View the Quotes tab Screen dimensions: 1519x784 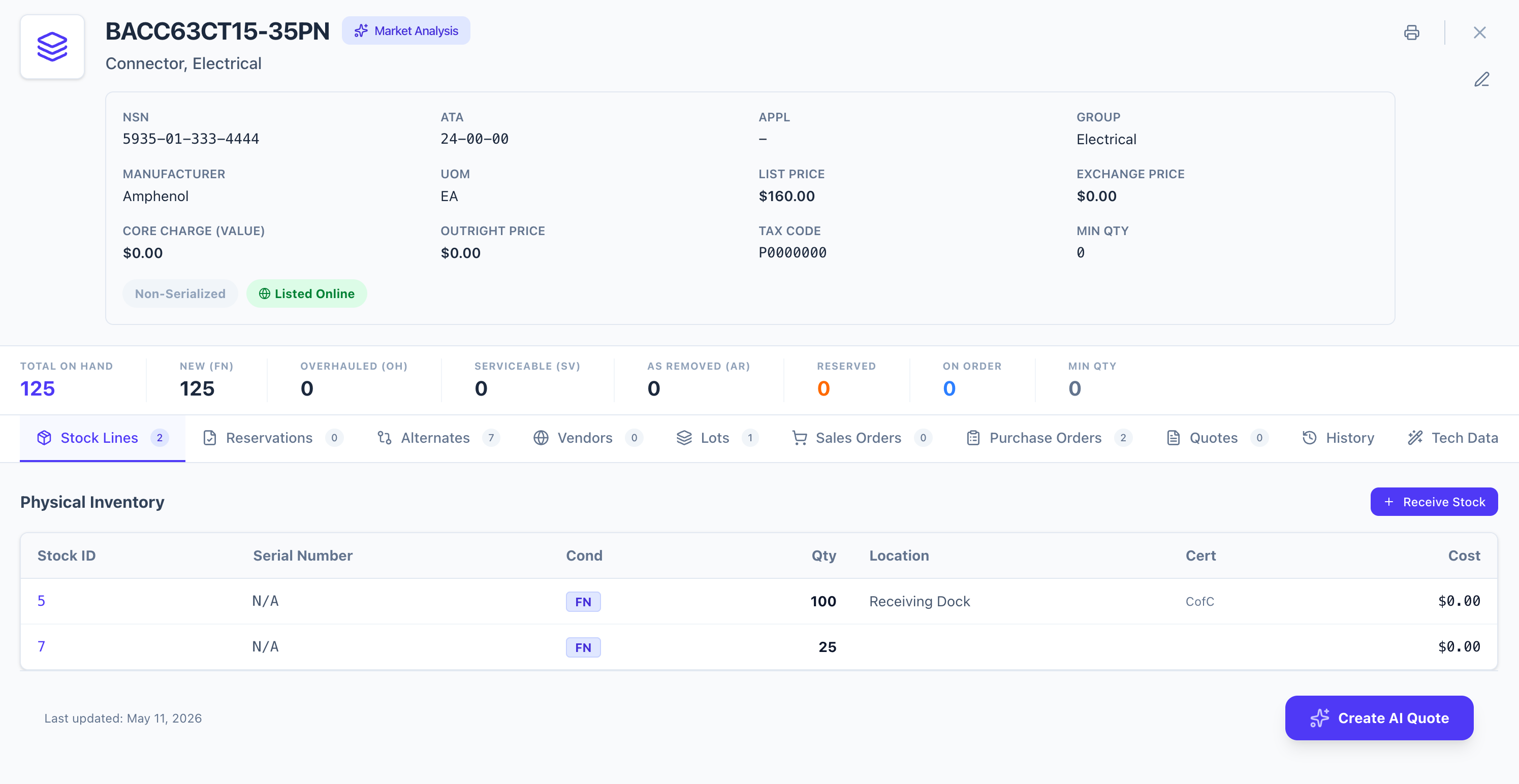1217,438
